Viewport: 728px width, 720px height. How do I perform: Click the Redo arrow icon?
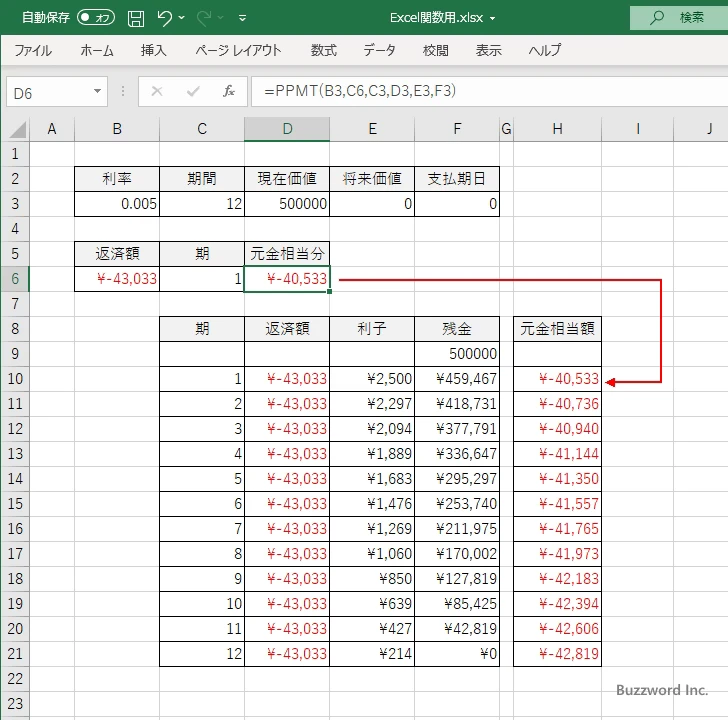coord(203,18)
